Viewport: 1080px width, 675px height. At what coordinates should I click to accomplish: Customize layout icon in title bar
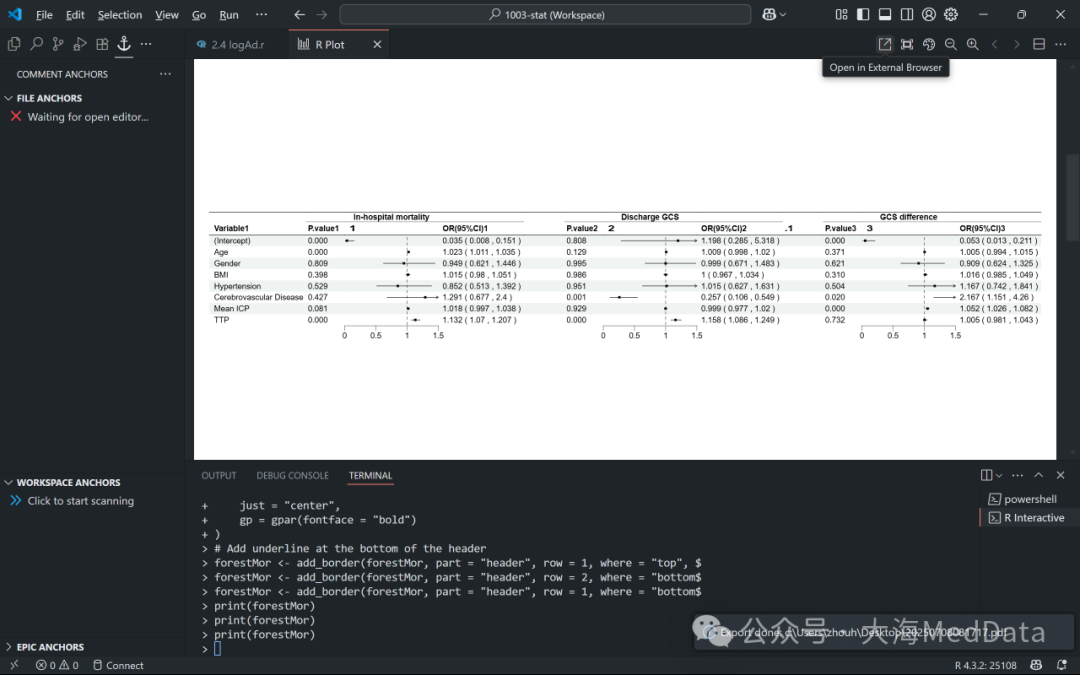pos(841,14)
